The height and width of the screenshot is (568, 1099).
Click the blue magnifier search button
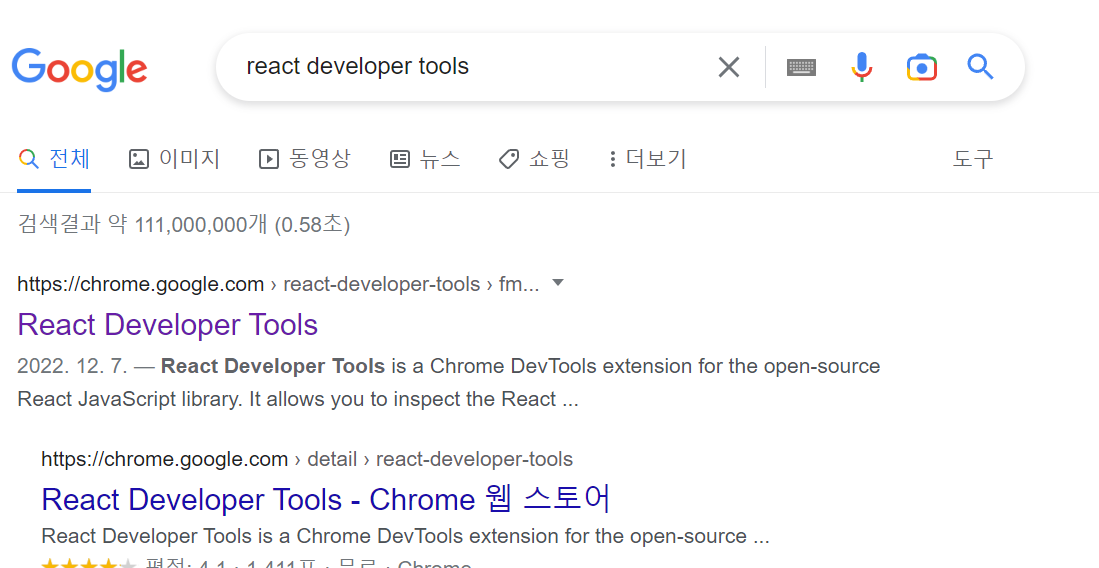point(980,67)
